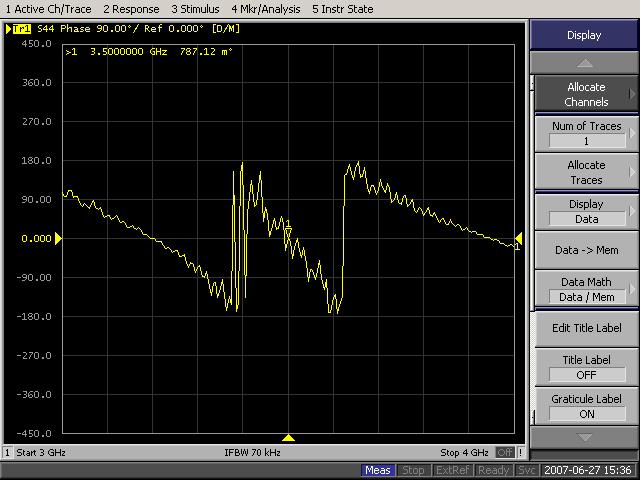Open the Instr State menu

pos(342,9)
